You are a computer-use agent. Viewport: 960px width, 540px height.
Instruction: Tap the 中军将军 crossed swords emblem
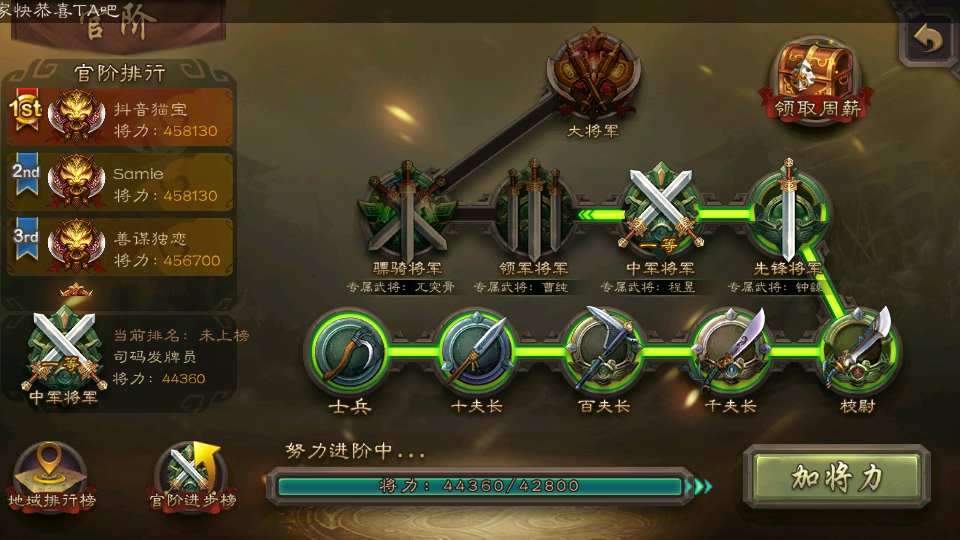661,210
